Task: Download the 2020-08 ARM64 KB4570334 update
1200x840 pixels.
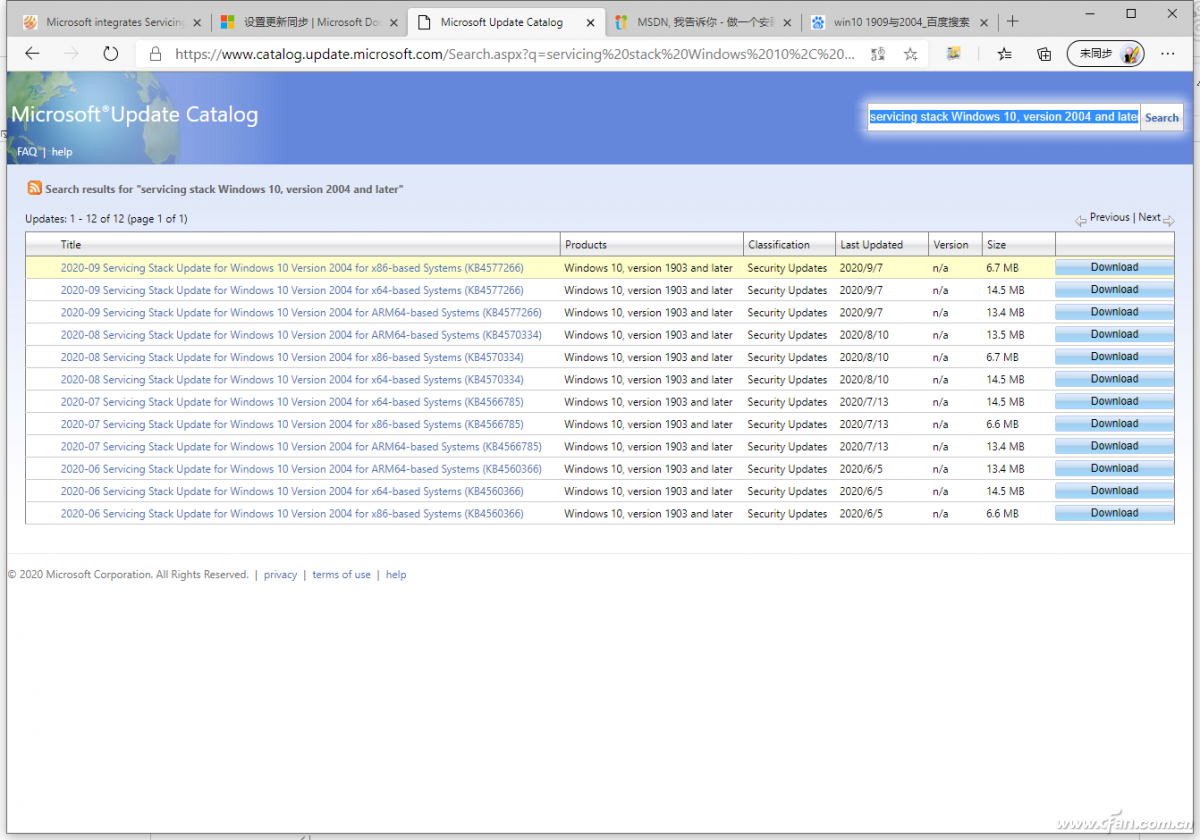Action: tap(1114, 335)
